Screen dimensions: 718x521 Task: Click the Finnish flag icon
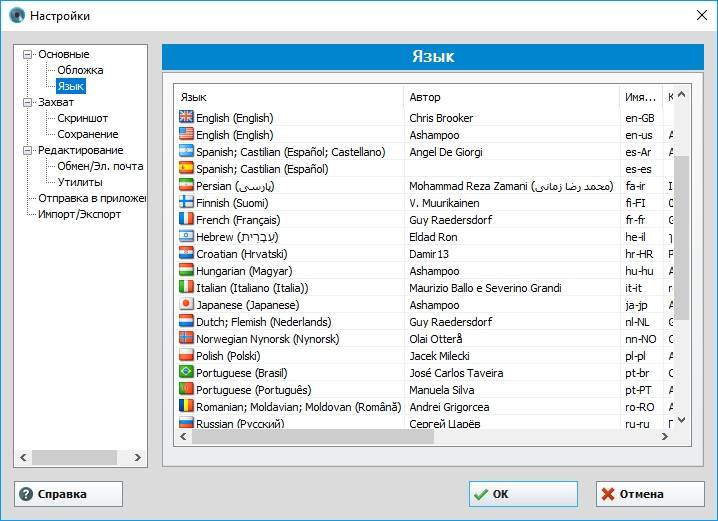186,202
